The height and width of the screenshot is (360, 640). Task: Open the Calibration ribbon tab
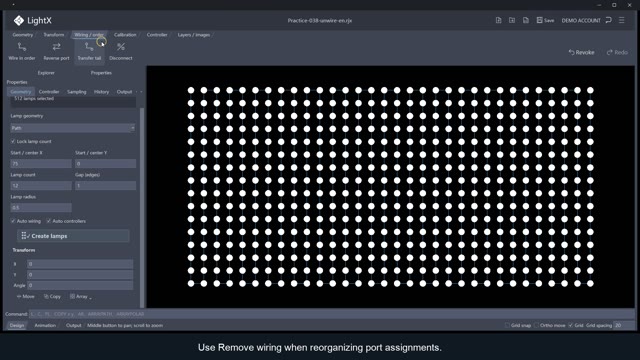125,35
